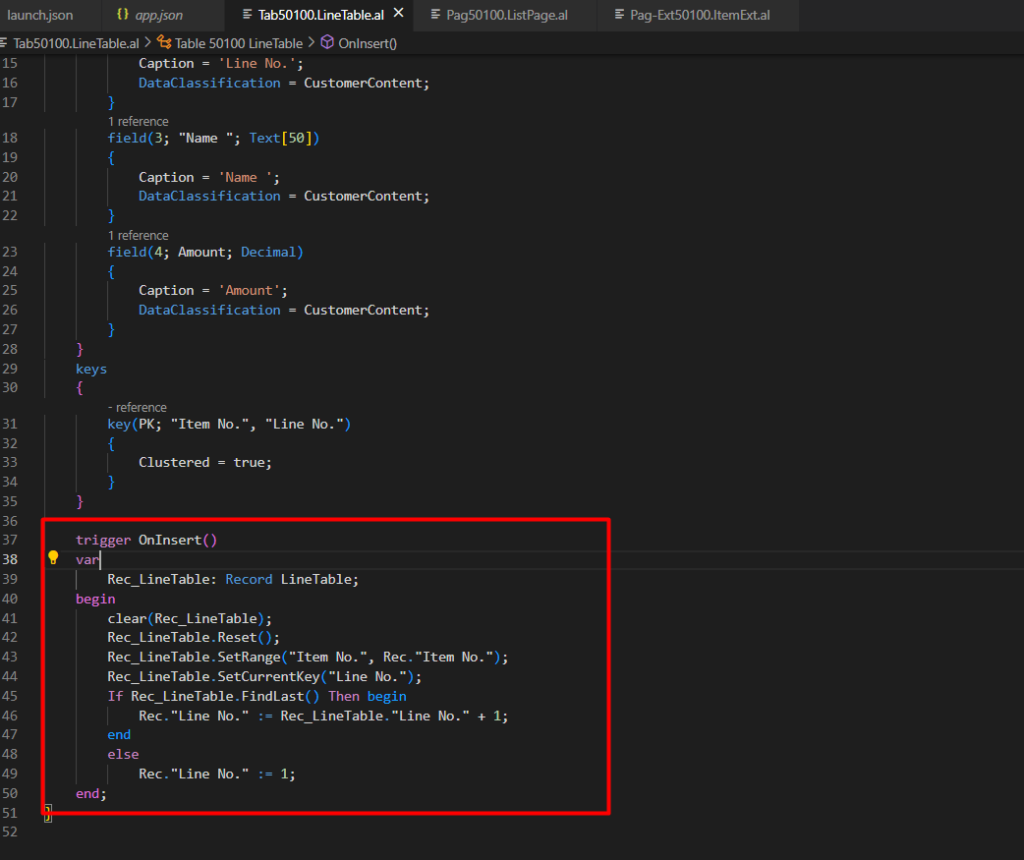Select Tab50100.LineTable.al breadcrumb item
The width and height of the screenshot is (1024, 860).
(76, 44)
